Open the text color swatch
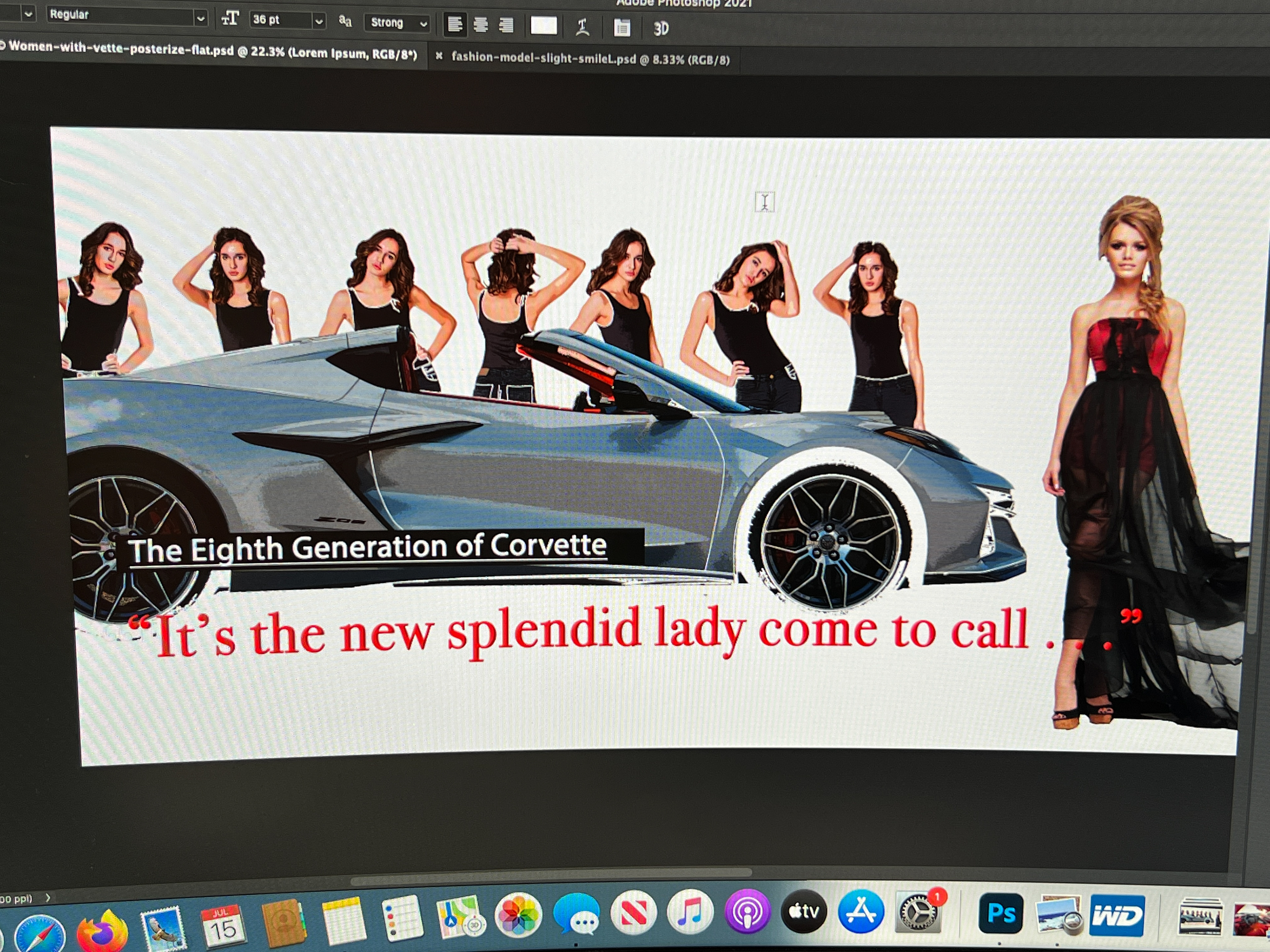This screenshot has height=952, width=1270. (543, 26)
